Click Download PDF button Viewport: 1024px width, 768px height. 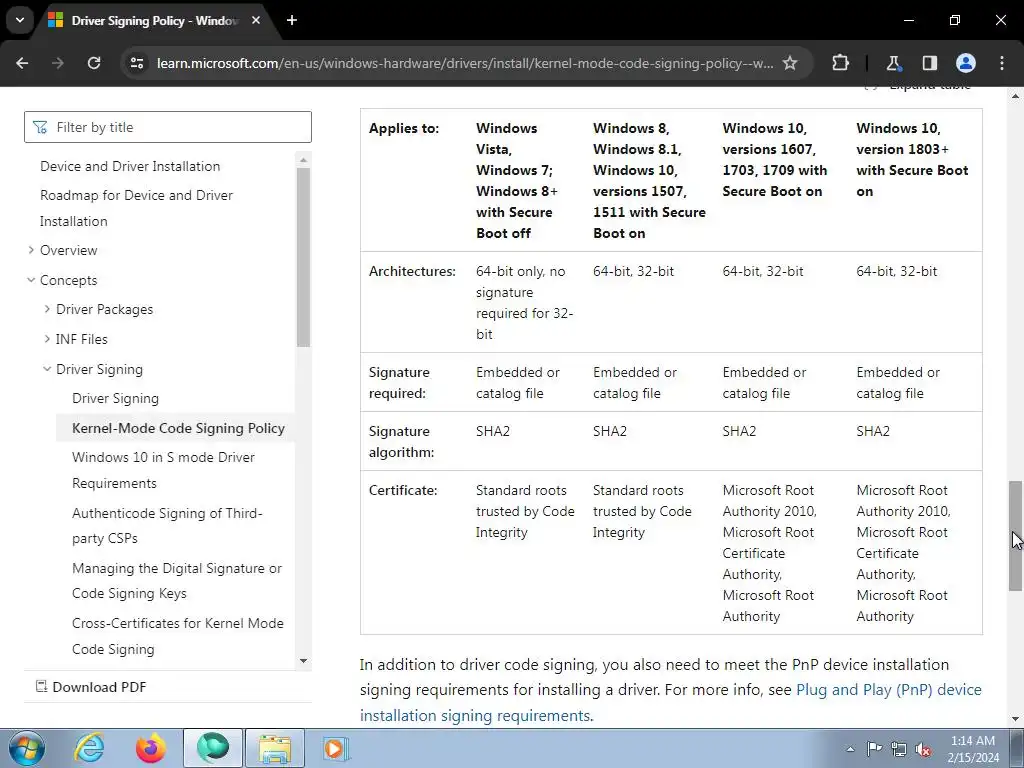(x=91, y=687)
